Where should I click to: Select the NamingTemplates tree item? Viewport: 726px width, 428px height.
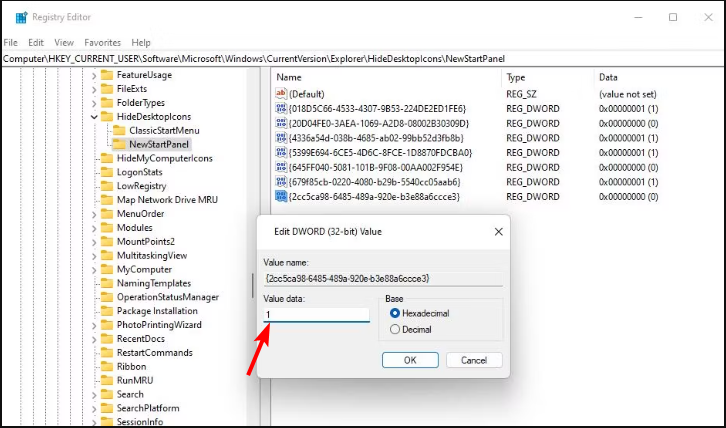154,283
